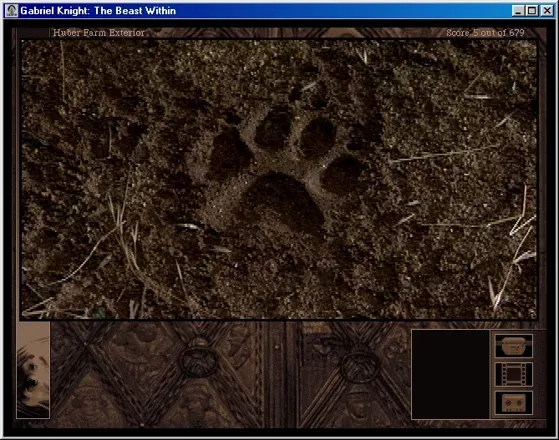This screenshot has height=440, width=559.
Task: Click the game window title bar icon
Action: point(12,11)
